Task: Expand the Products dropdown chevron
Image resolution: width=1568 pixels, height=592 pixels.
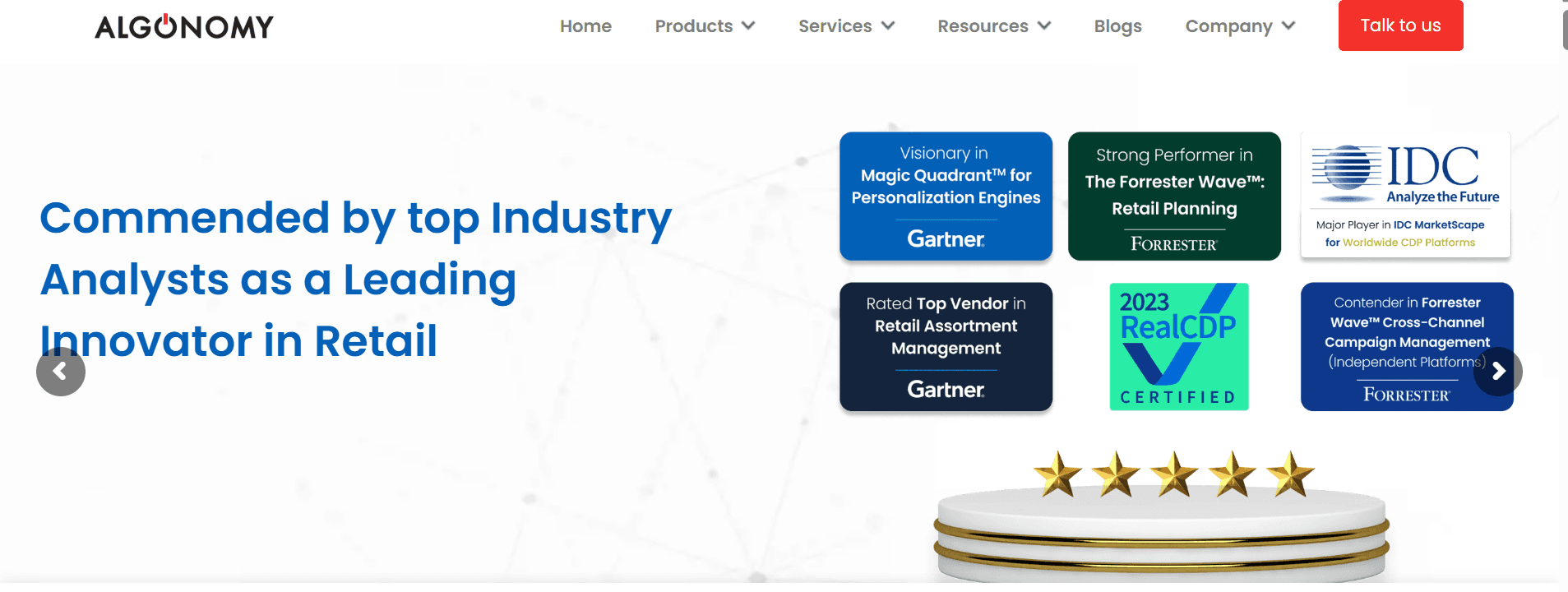Action: 748,25
